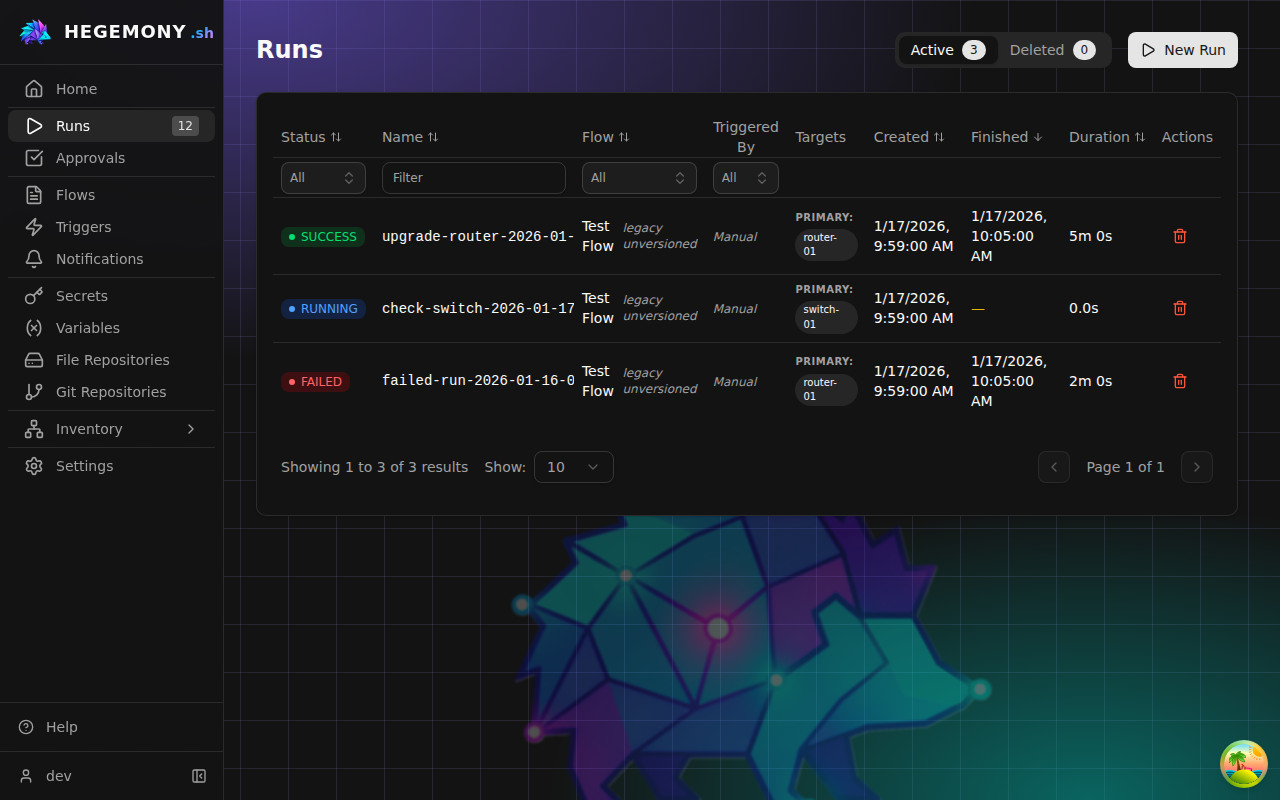Click the Approvals checkbox icon in sidebar
1280x800 pixels.
point(34,158)
